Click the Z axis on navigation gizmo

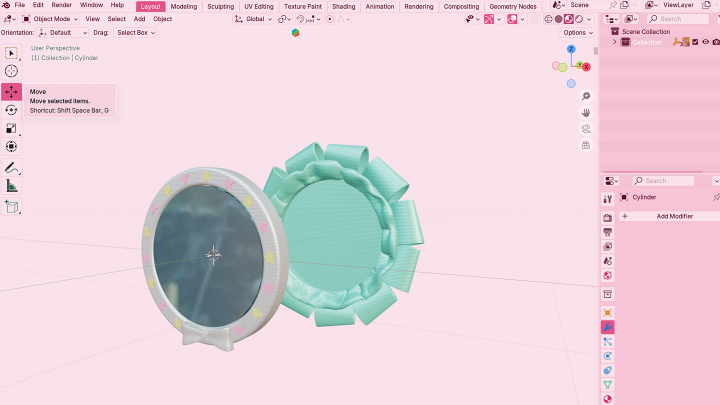tap(571, 49)
